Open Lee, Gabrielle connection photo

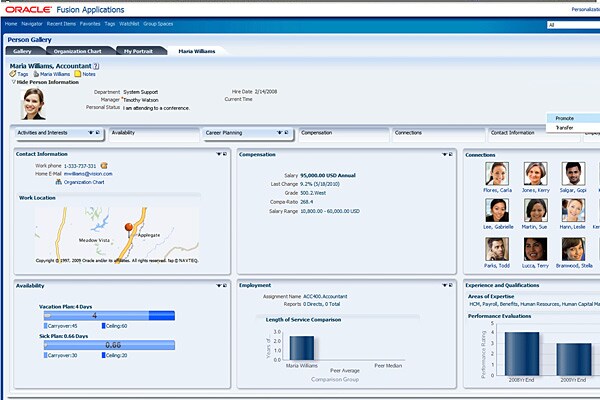click(497, 211)
